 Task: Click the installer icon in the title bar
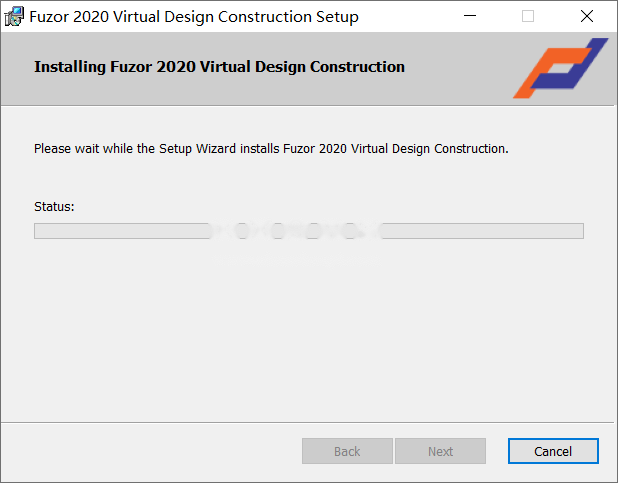(x=14, y=17)
